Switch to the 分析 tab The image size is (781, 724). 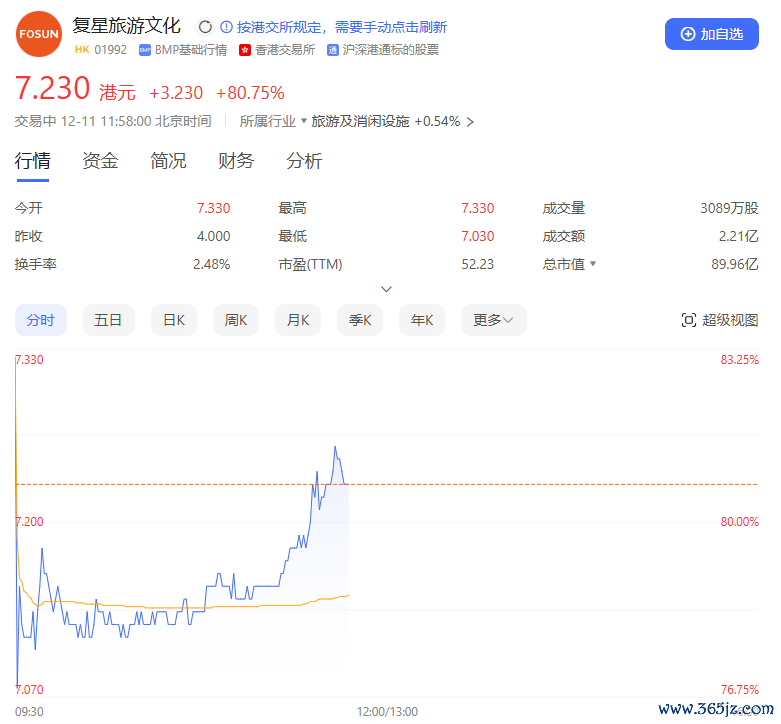point(304,161)
